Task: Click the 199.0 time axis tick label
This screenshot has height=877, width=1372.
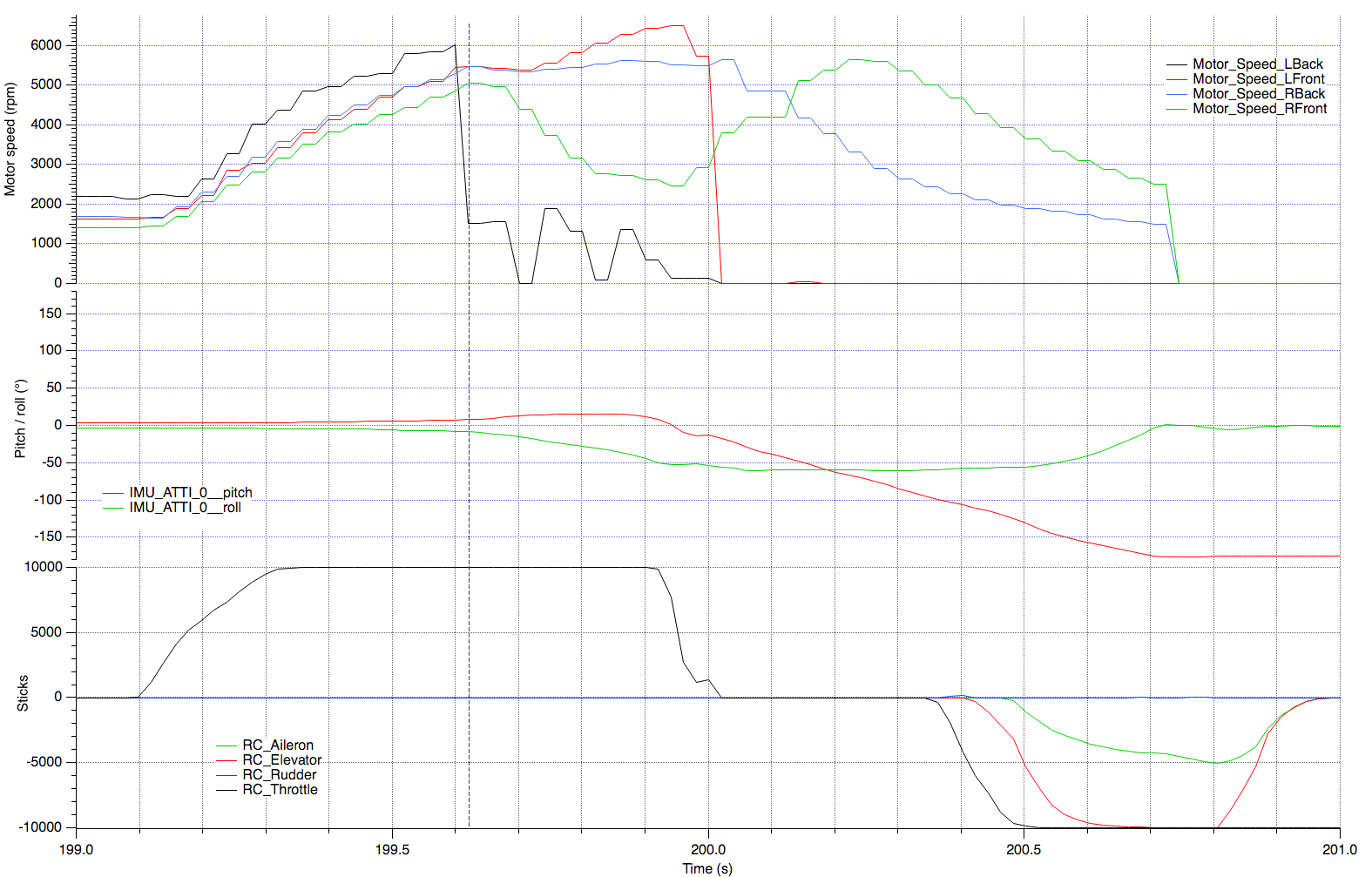Action: [x=77, y=849]
